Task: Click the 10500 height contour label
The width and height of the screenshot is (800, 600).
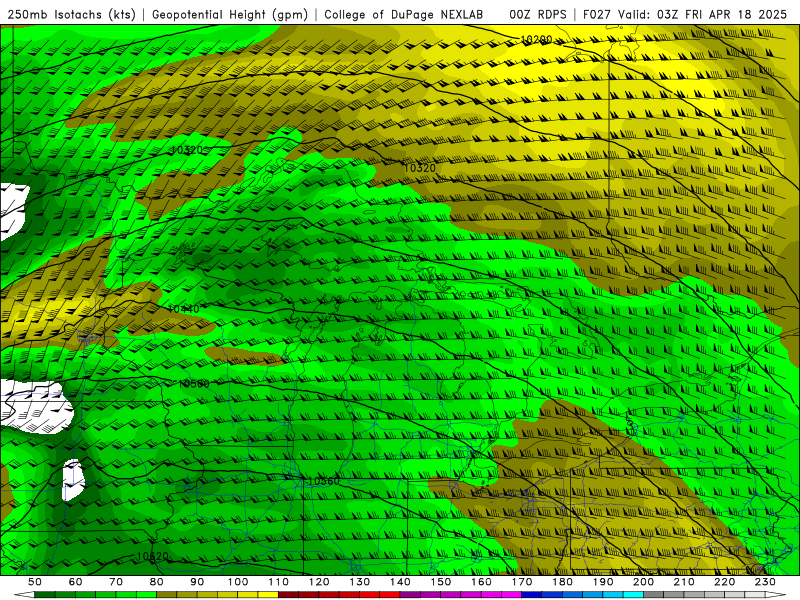Action: pyautogui.click(x=194, y=384)
